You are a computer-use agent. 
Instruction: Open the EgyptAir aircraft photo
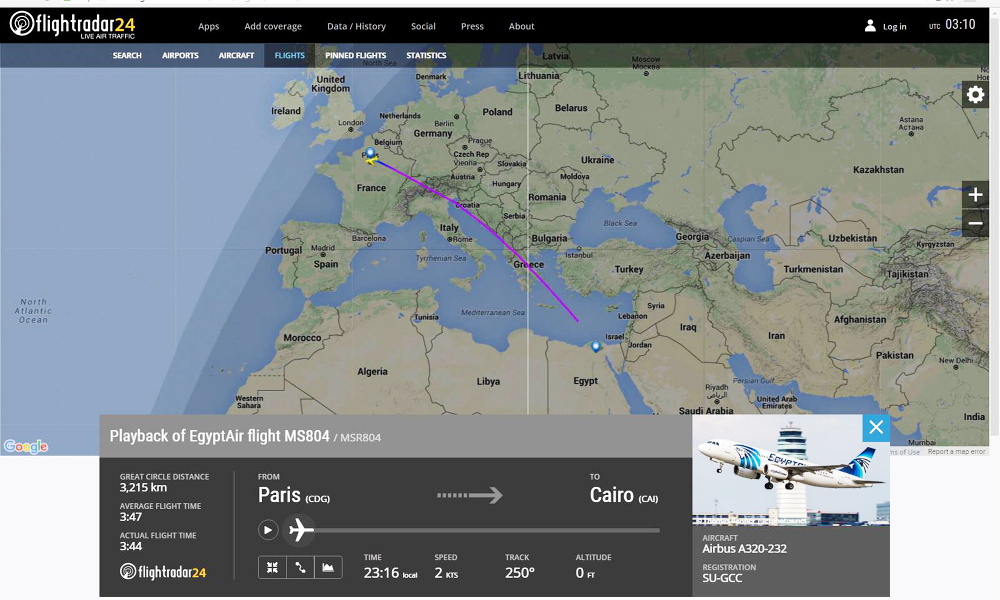(x=791, y=471)
